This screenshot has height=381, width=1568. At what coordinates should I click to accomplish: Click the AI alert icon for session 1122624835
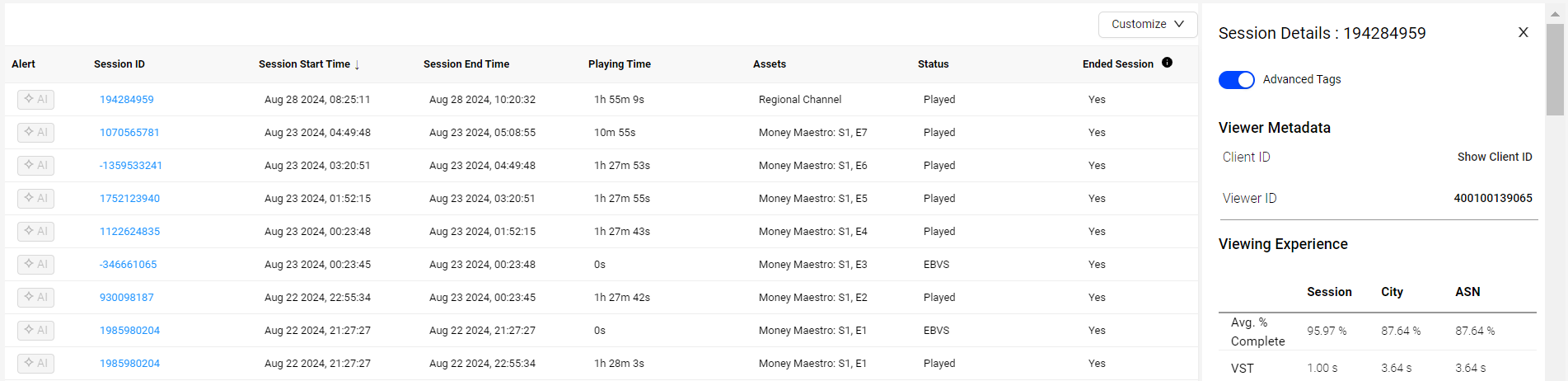pos(35,232)
